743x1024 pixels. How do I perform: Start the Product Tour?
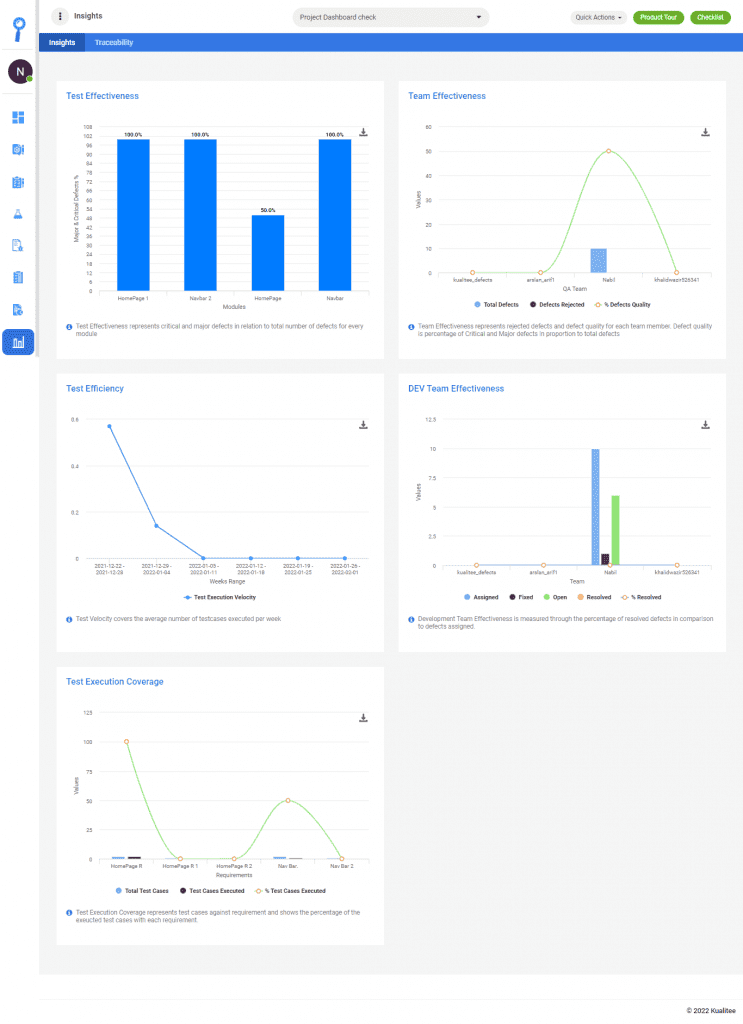point(658,17)
